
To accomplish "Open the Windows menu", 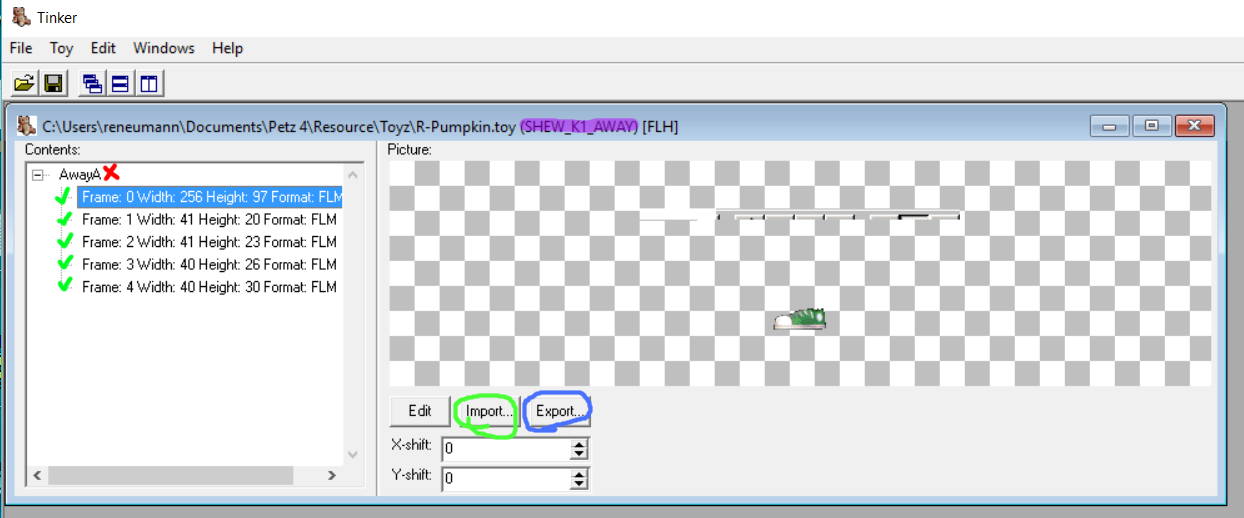I will coord(164,48).
